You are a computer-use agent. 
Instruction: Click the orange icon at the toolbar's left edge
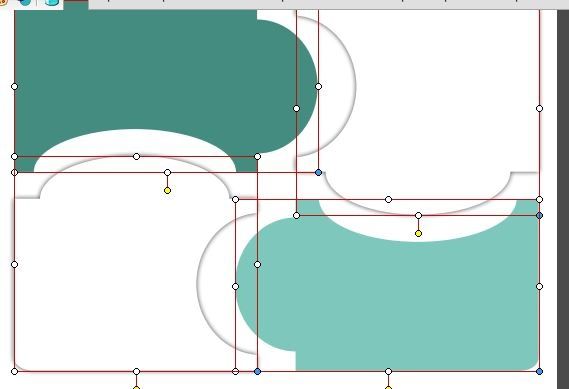pos(2,2)
